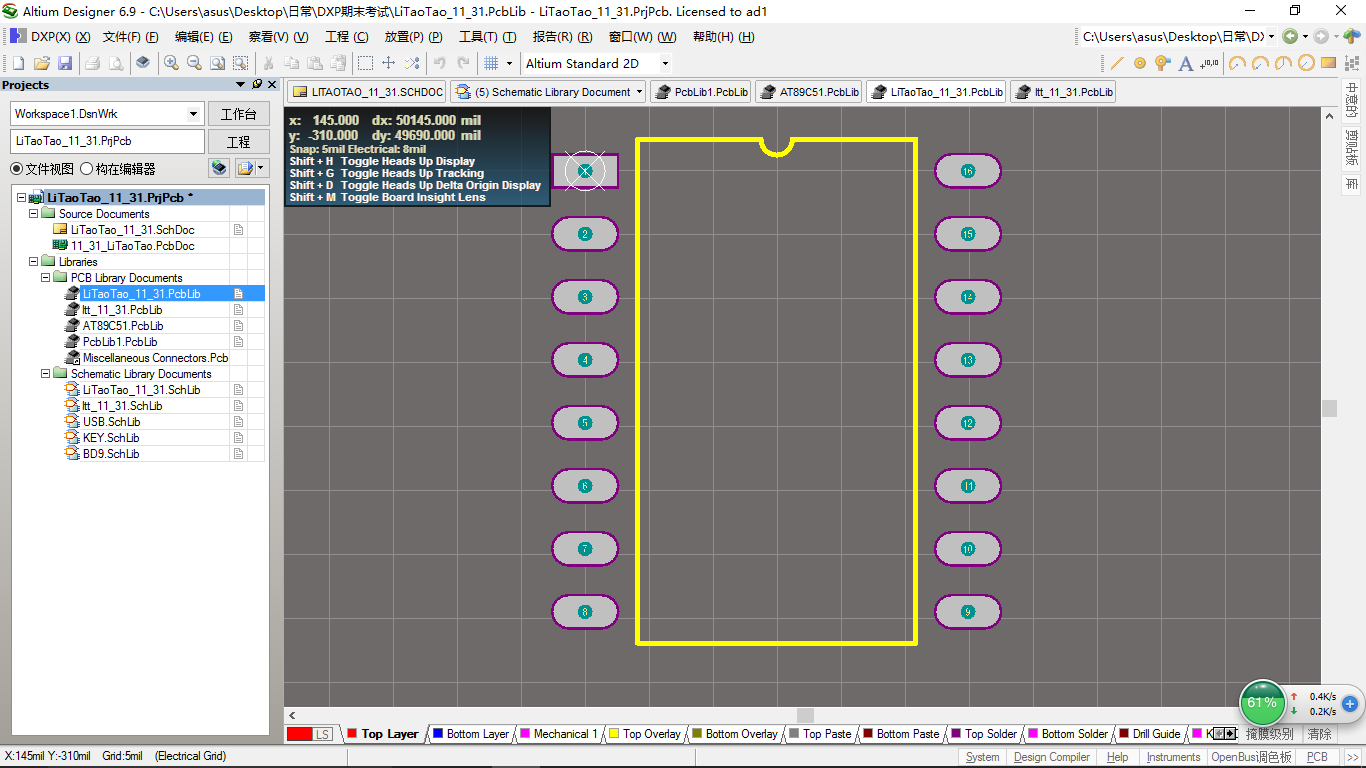Open KEY.SchLib in the project tree
The image size is (1366, 768).
[110, 438]
